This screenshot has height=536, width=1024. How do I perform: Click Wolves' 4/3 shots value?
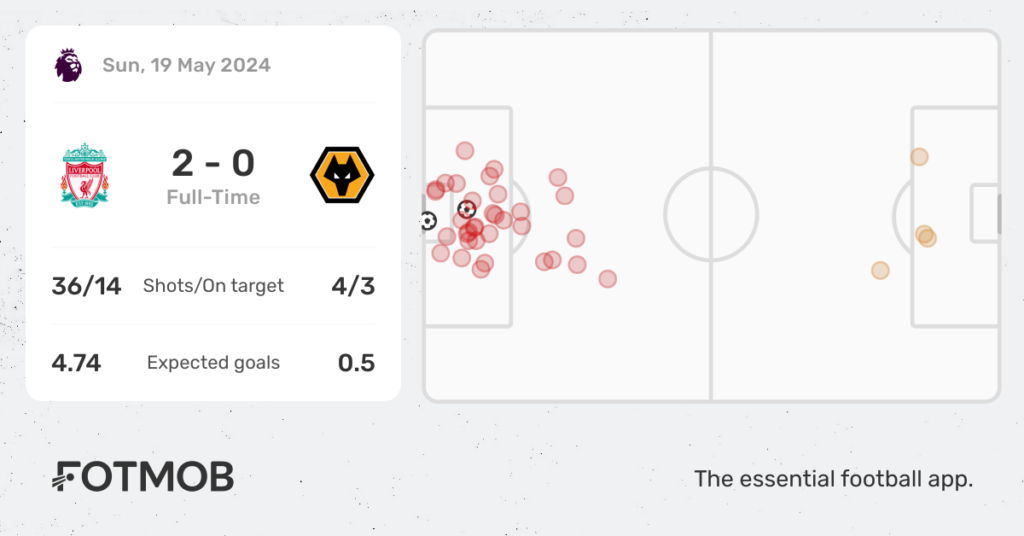coord(353,286)
